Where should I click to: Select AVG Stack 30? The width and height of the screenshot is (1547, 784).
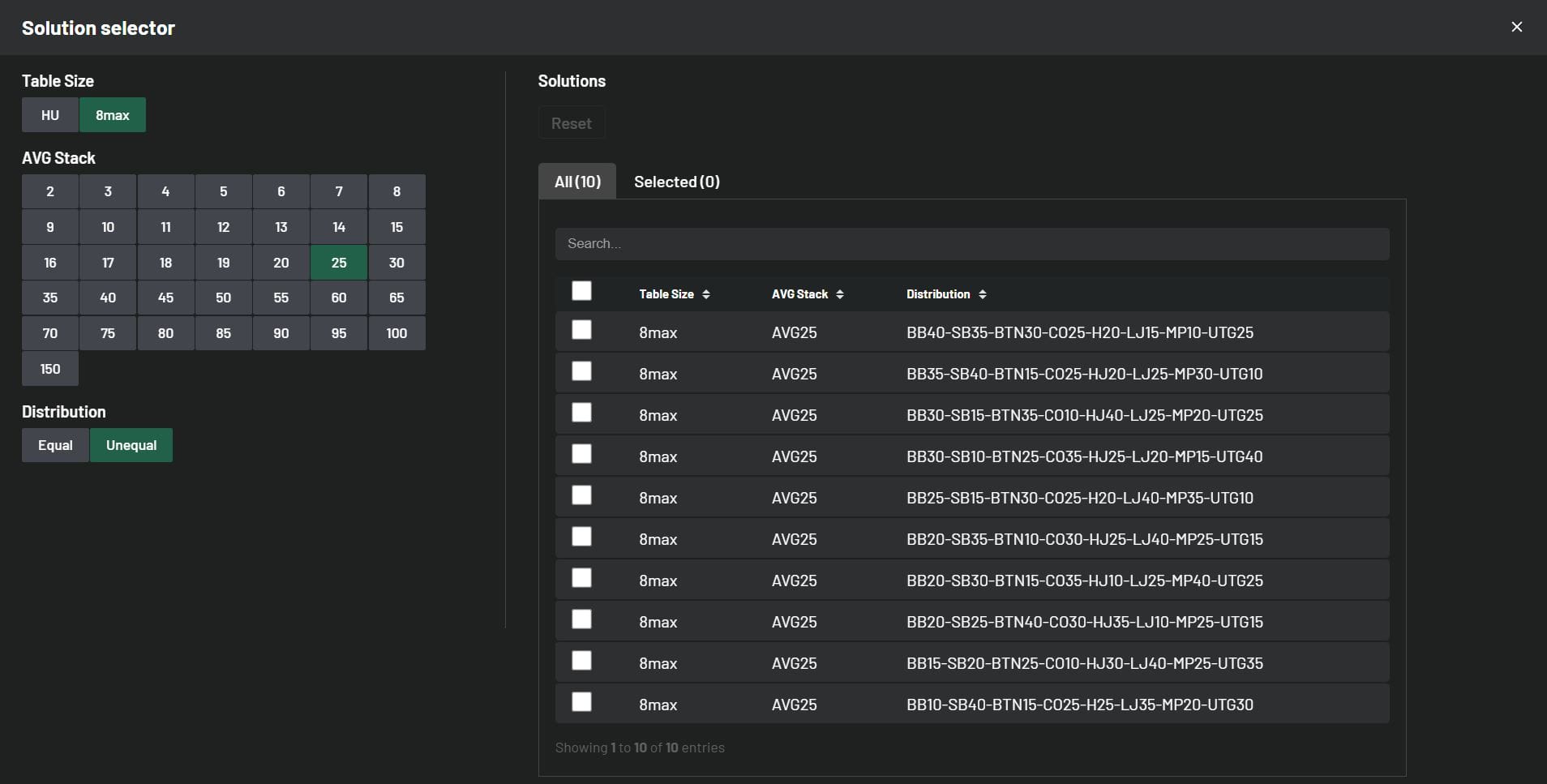click(x=396, y=263)
